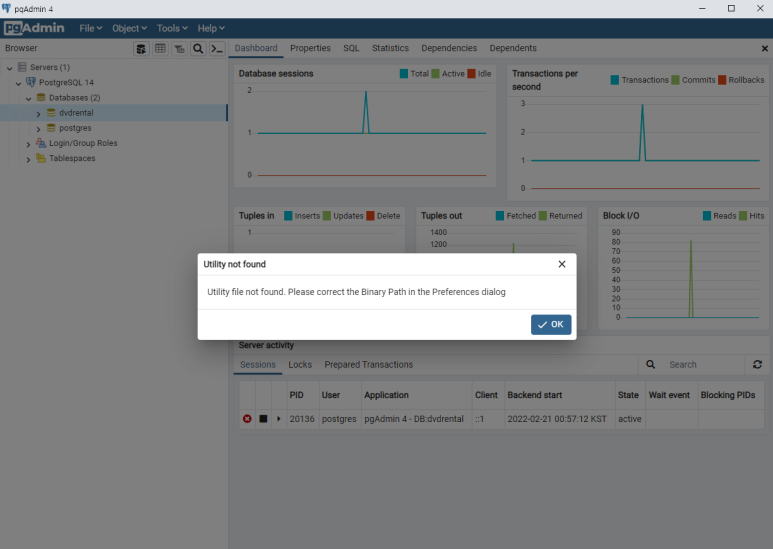The image size is (773, 549).
Task: Cancel active query with black square icon
Action: (x=263, y=419)
